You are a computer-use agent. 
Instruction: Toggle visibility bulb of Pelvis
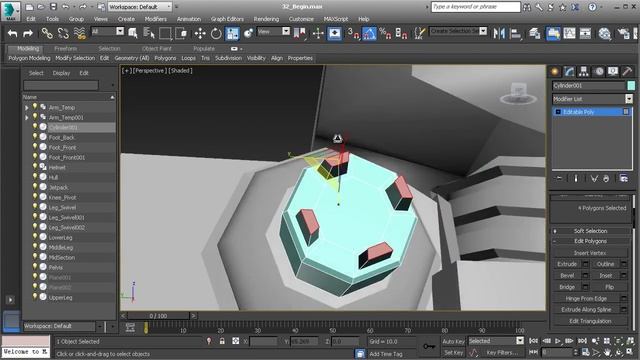pos(35,267)
